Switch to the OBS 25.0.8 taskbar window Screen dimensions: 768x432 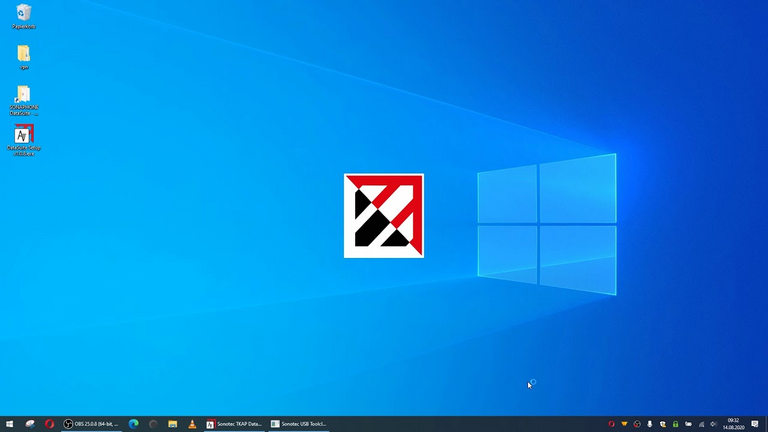tap(91, 424)
